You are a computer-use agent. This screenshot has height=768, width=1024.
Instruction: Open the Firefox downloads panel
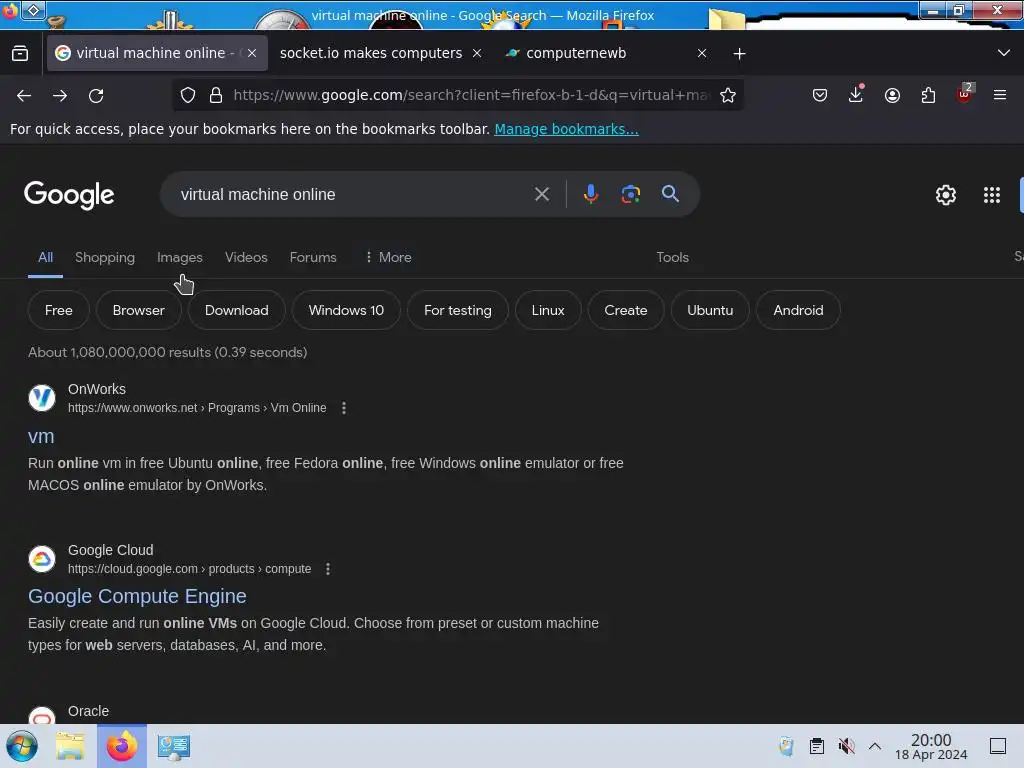tap(856, 95)
